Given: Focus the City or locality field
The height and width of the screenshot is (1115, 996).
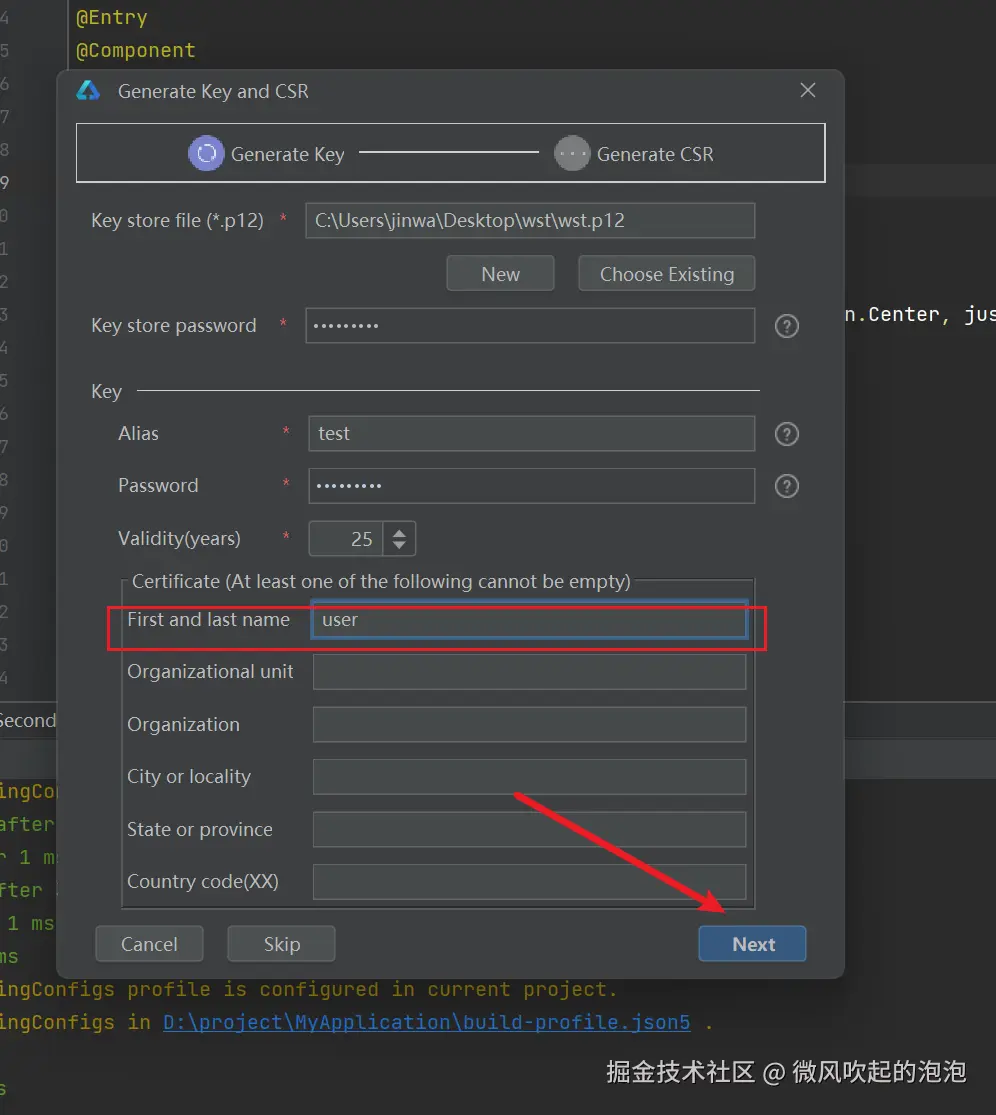Looking at the screenshot, I should click(530, 777).
